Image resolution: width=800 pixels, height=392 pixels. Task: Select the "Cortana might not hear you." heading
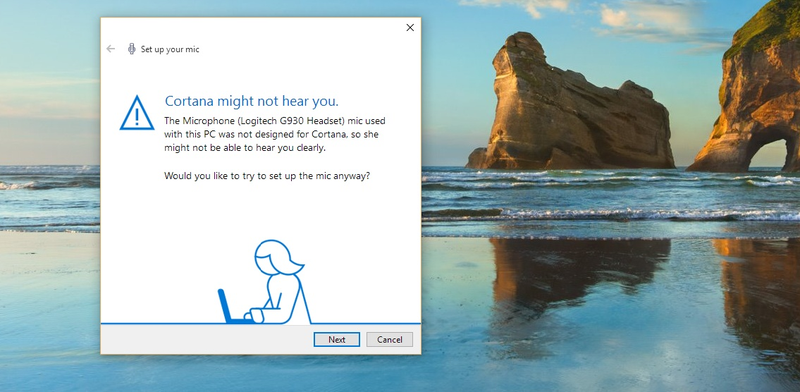click(252, 101)
